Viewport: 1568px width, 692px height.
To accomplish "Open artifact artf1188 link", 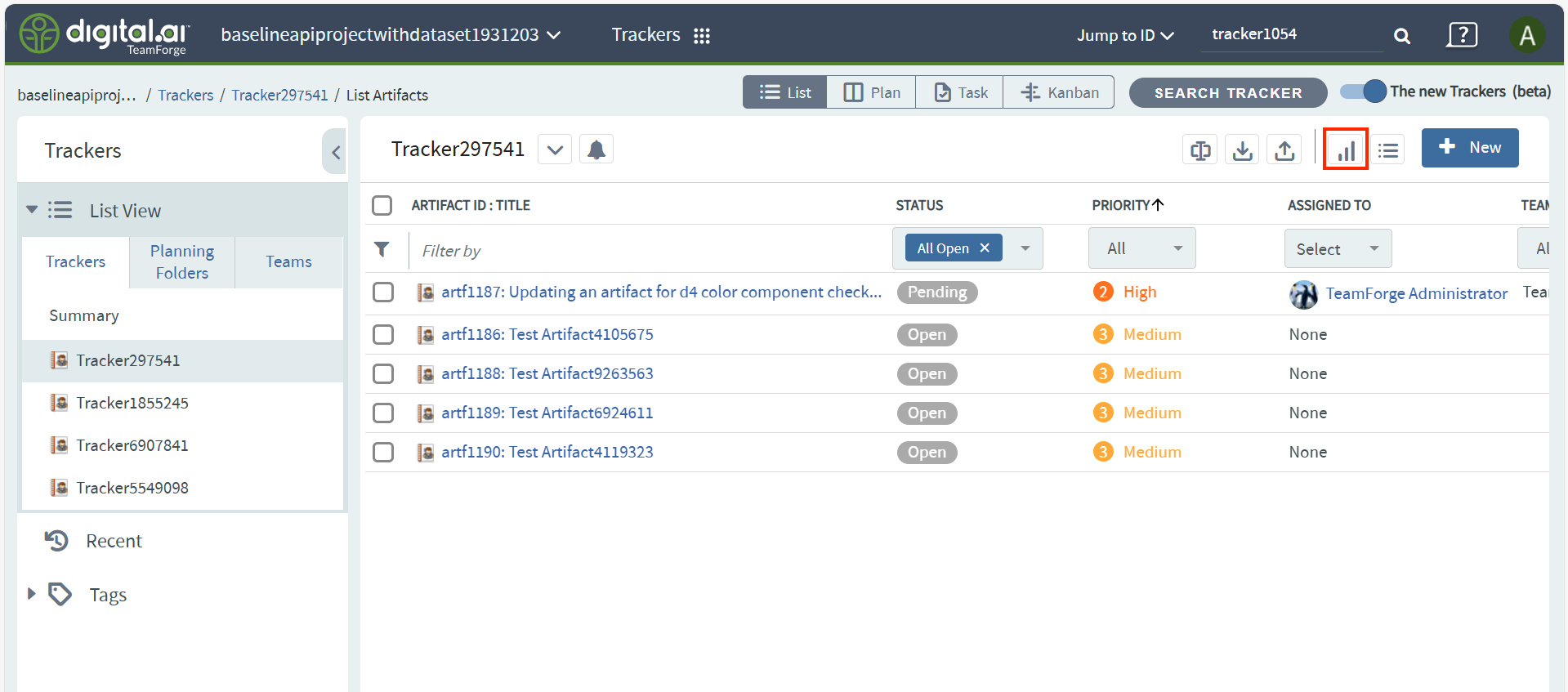I will click(547, 374).
